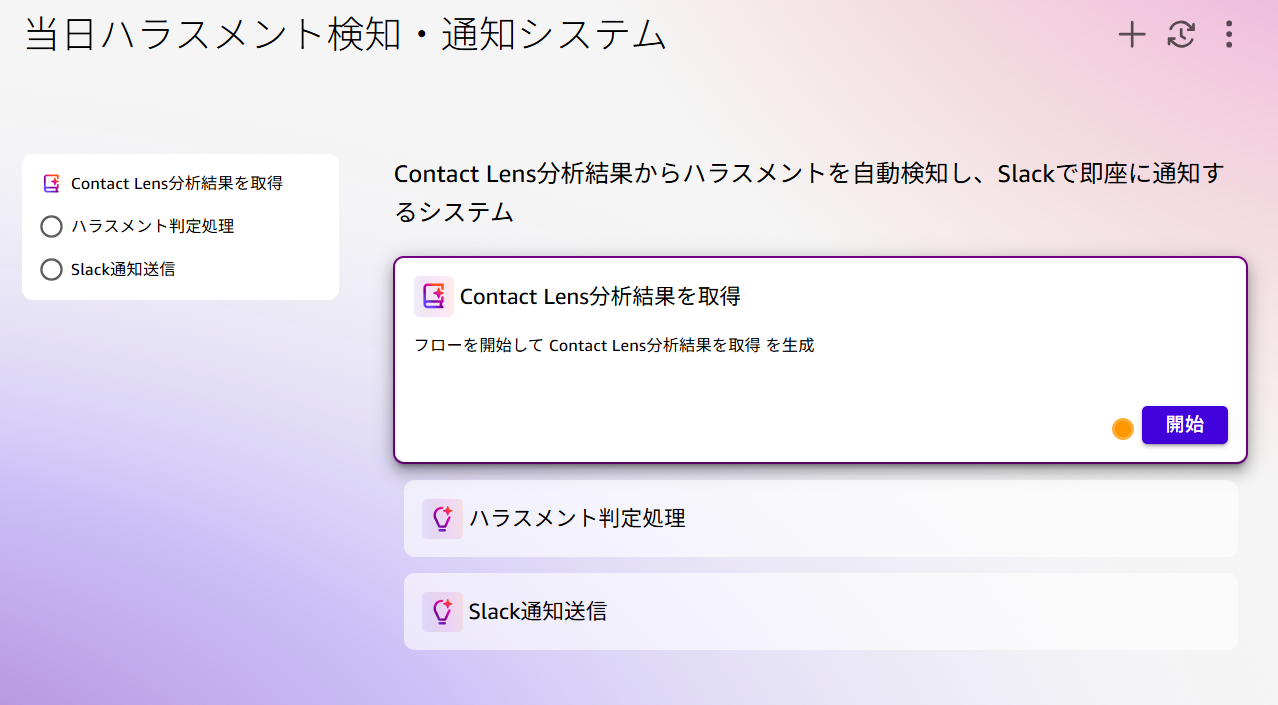Toggle the ハラスメント判定処理 radio in sidebar
Screen dimensions: 1278x705
point(51,226)
